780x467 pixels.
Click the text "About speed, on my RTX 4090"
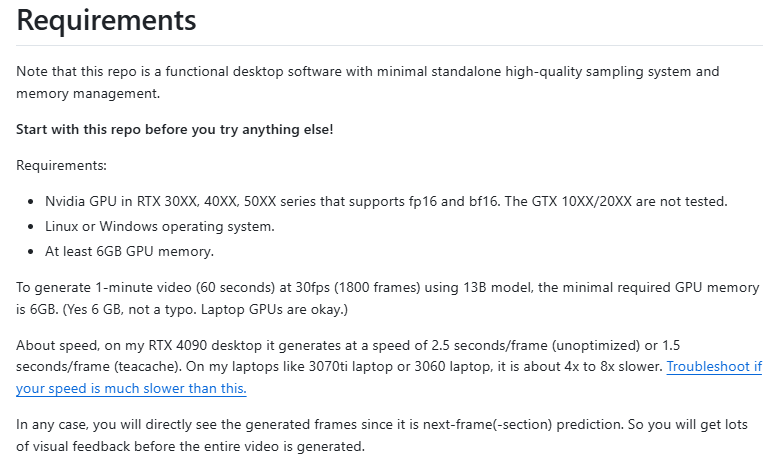pyautogui.click(x=113, y=345)
